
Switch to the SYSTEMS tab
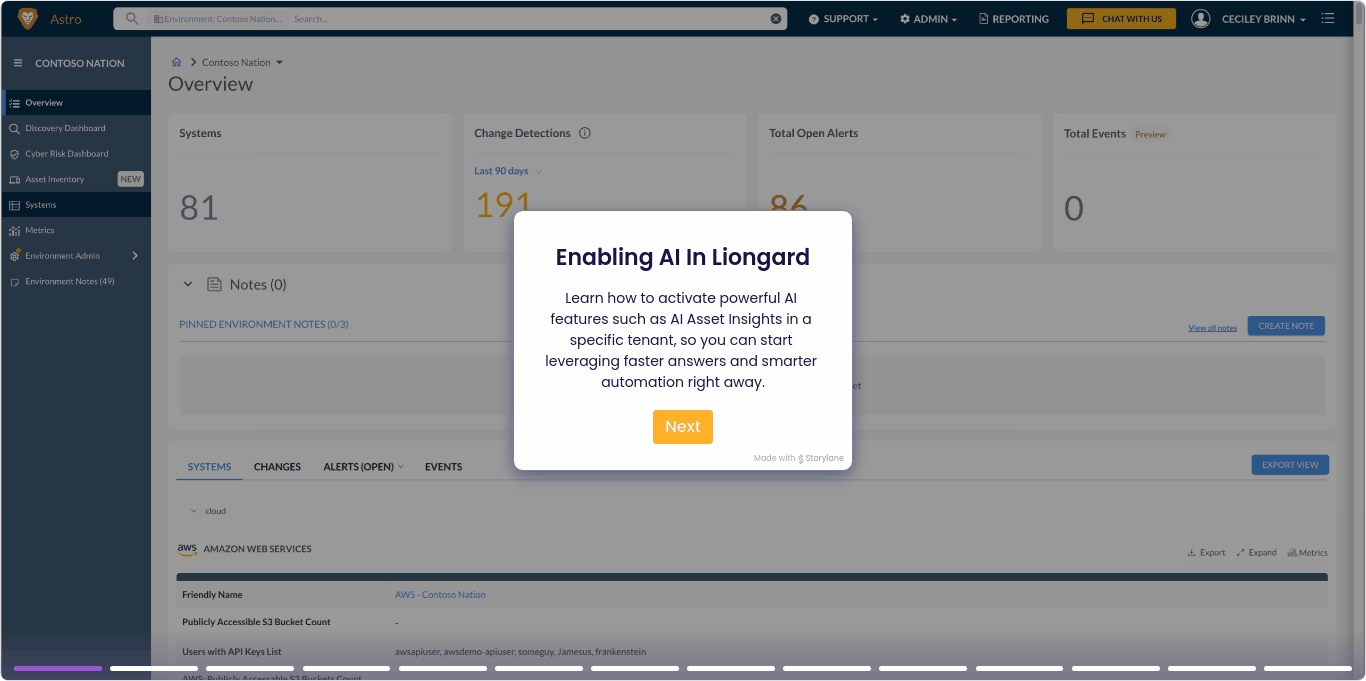pyautogui.click(x=209, y=467)
